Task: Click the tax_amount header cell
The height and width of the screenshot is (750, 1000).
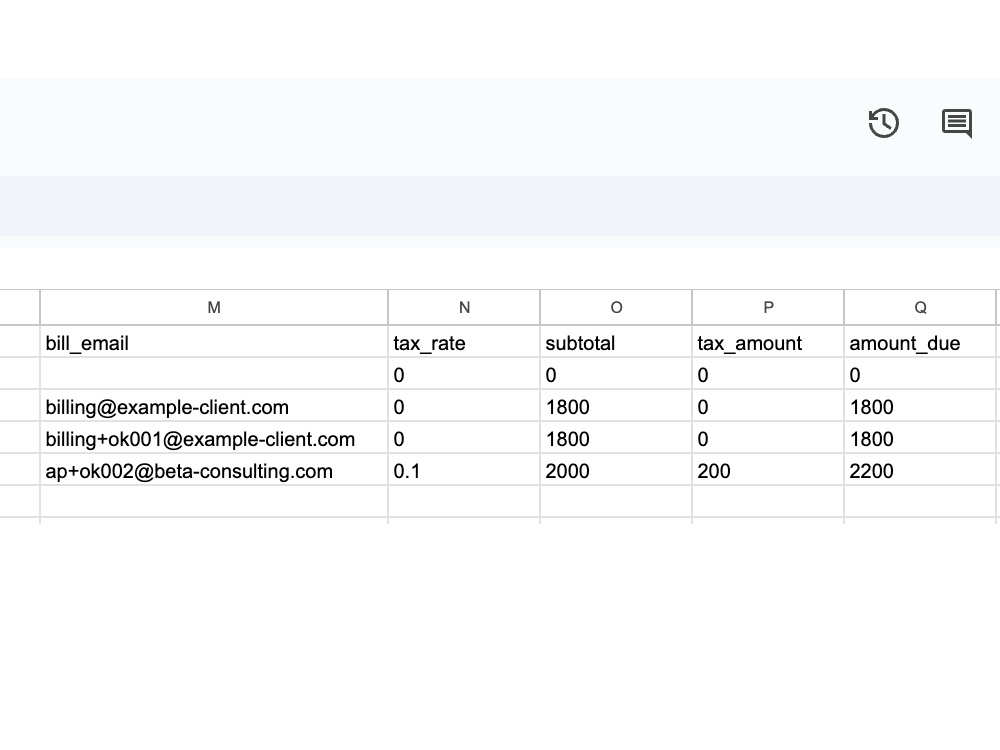Action: coord(768,342)
